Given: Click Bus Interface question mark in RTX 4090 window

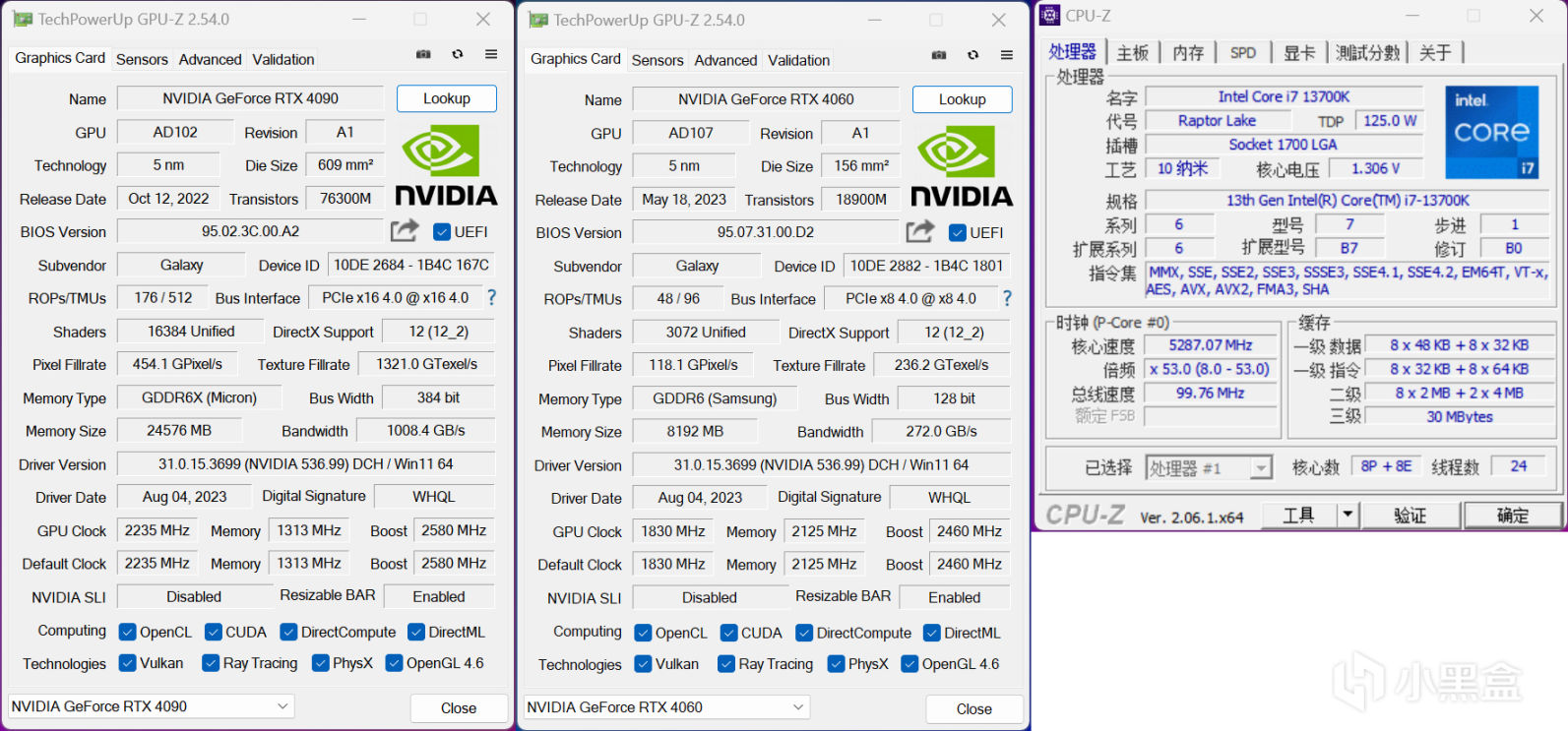Looking at the screenshot, I should tap(491, 297).
